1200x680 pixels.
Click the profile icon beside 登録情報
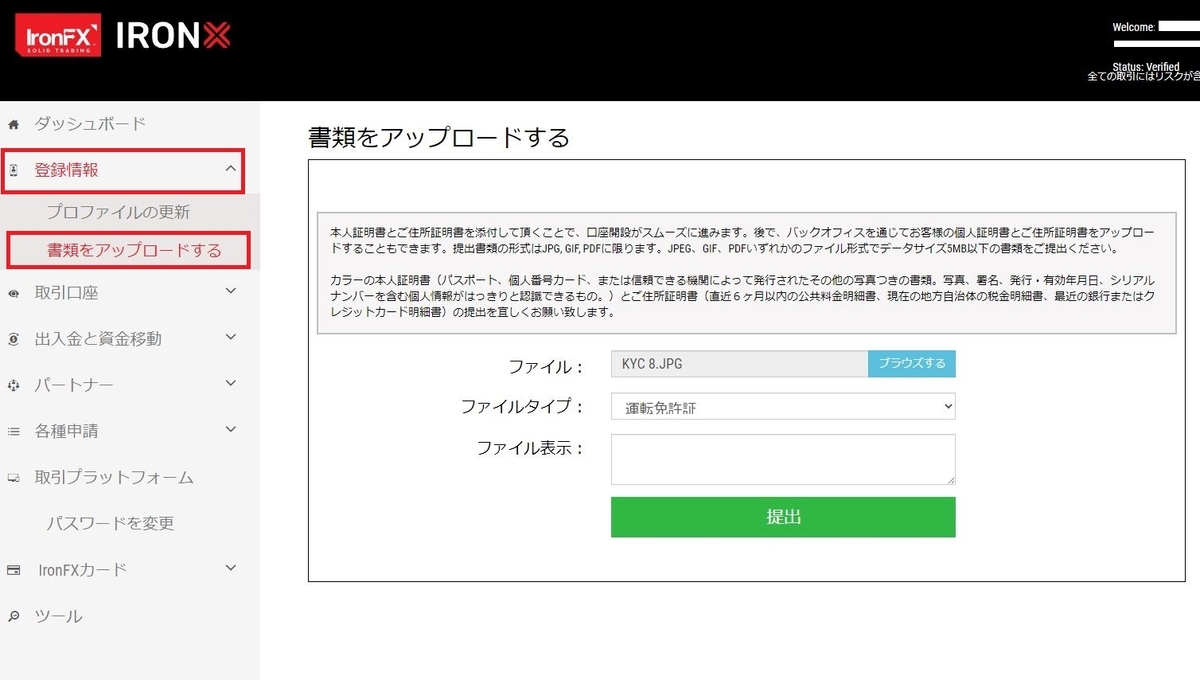pyautogui.click(x=13, y=171)
